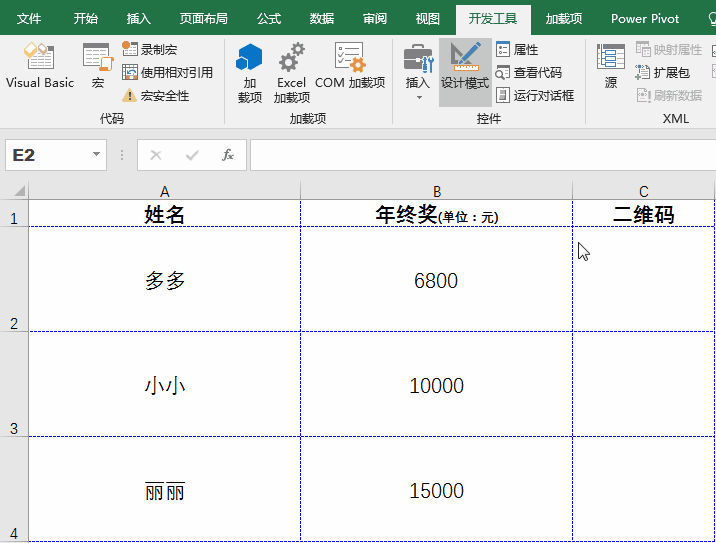The image size is (716, 543).
Task: Select column A header
Action: pos(164,191)
